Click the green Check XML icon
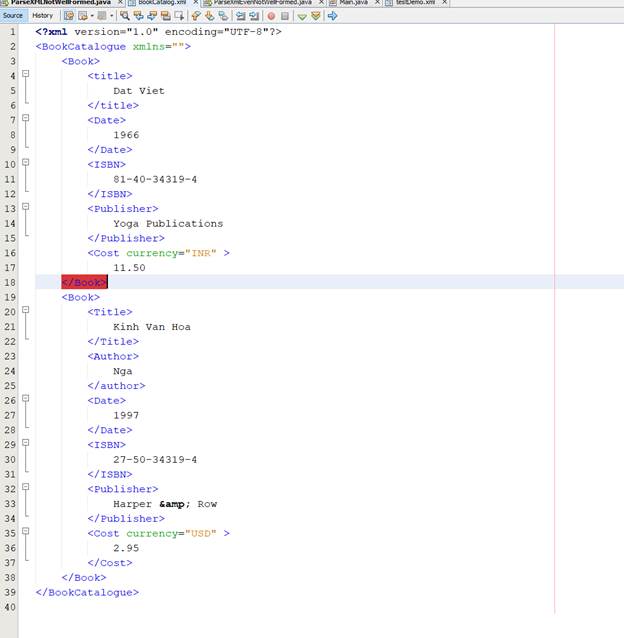Screen dimensions: 624x638 click(x=302, y=16)
